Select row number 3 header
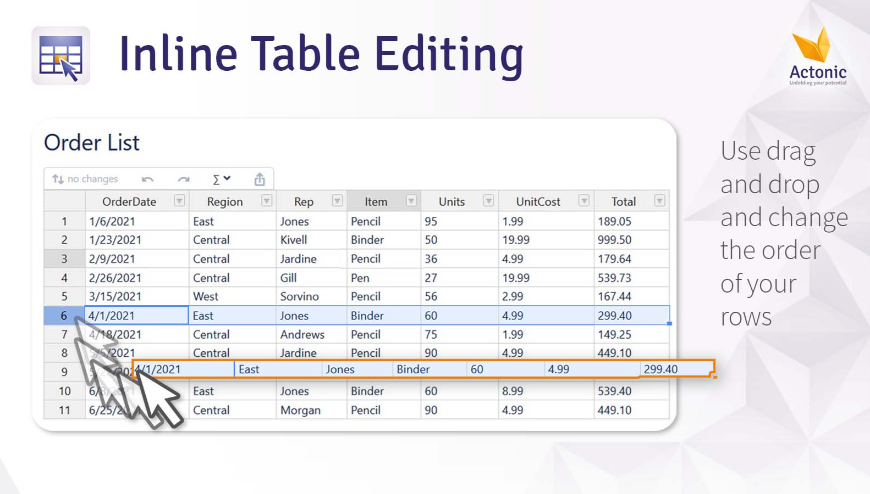 pyautogui.click(x=64, y=259)
